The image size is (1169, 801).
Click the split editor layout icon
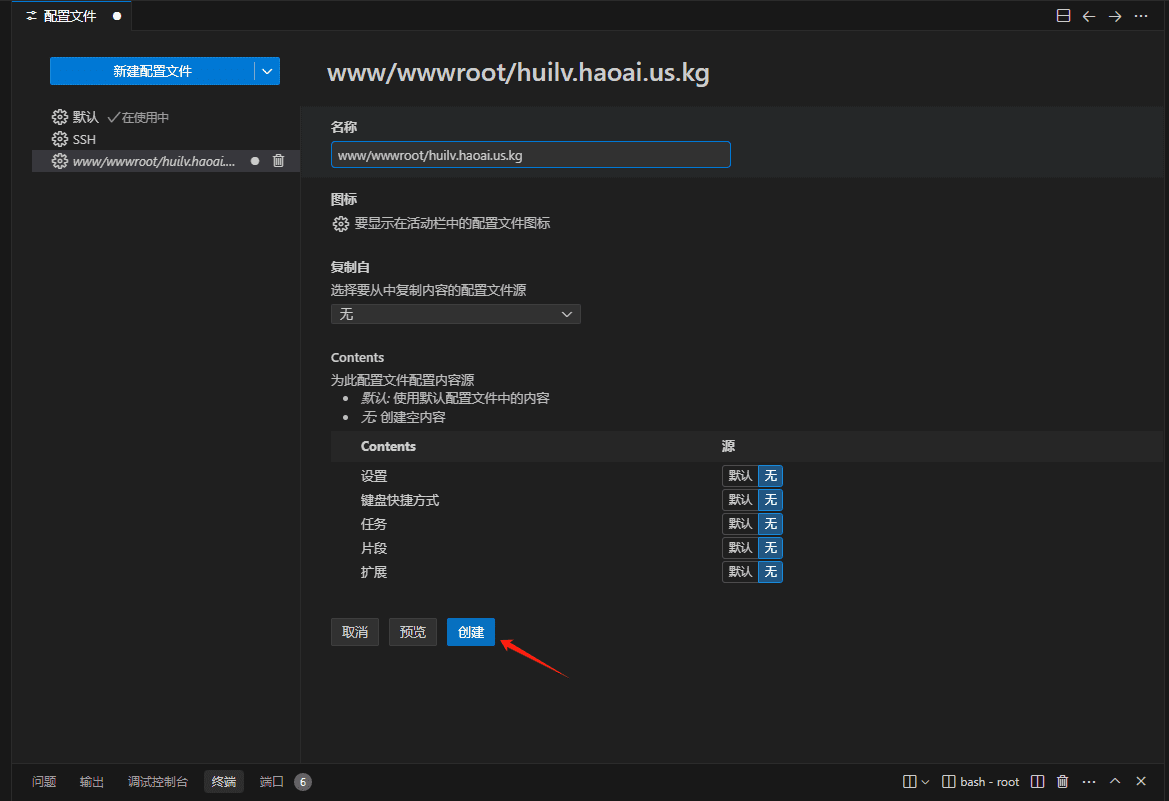[x=1063, y=16]
